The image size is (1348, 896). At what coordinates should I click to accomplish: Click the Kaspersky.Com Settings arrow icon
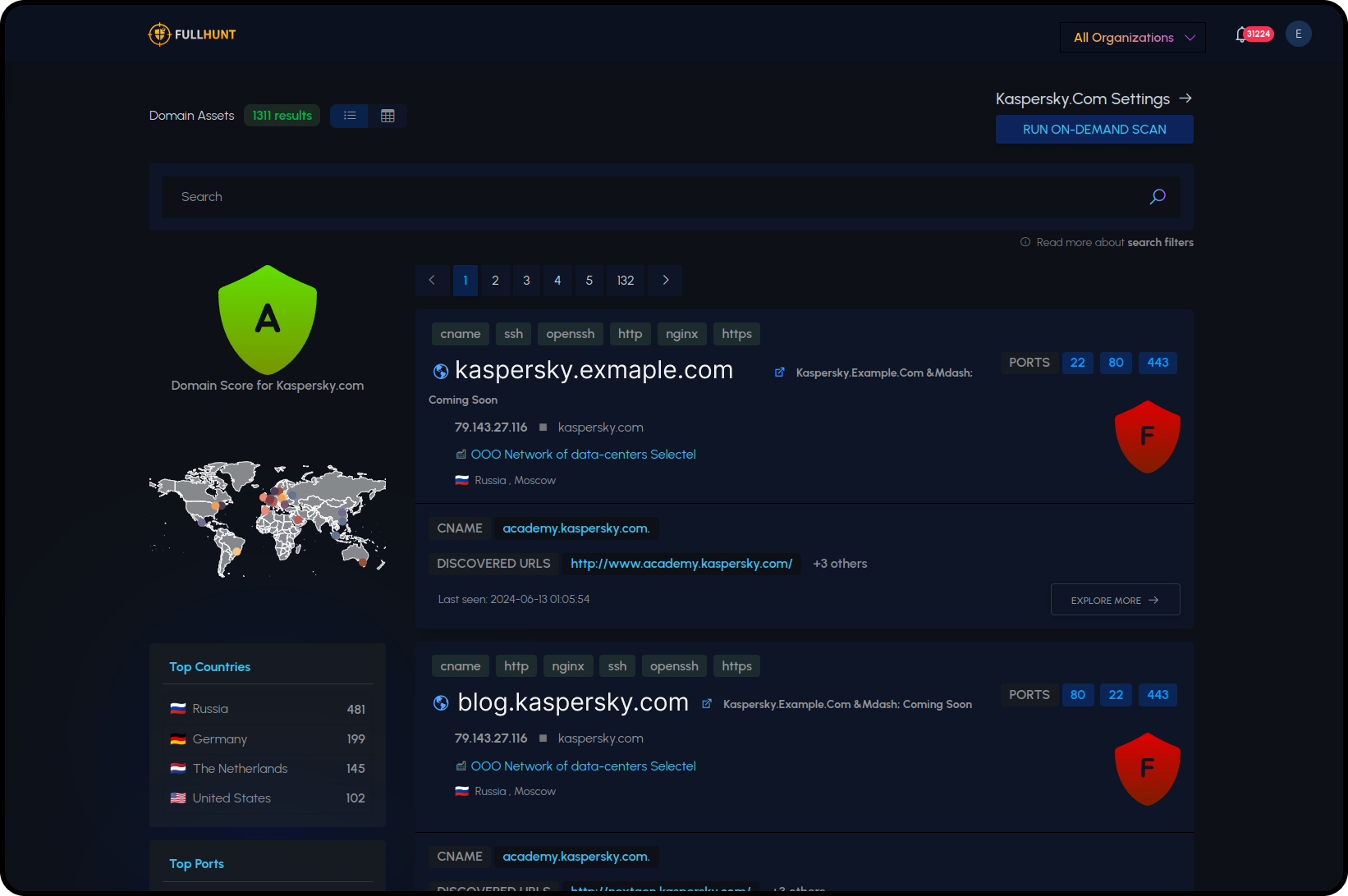click(x=1185, y=98)
